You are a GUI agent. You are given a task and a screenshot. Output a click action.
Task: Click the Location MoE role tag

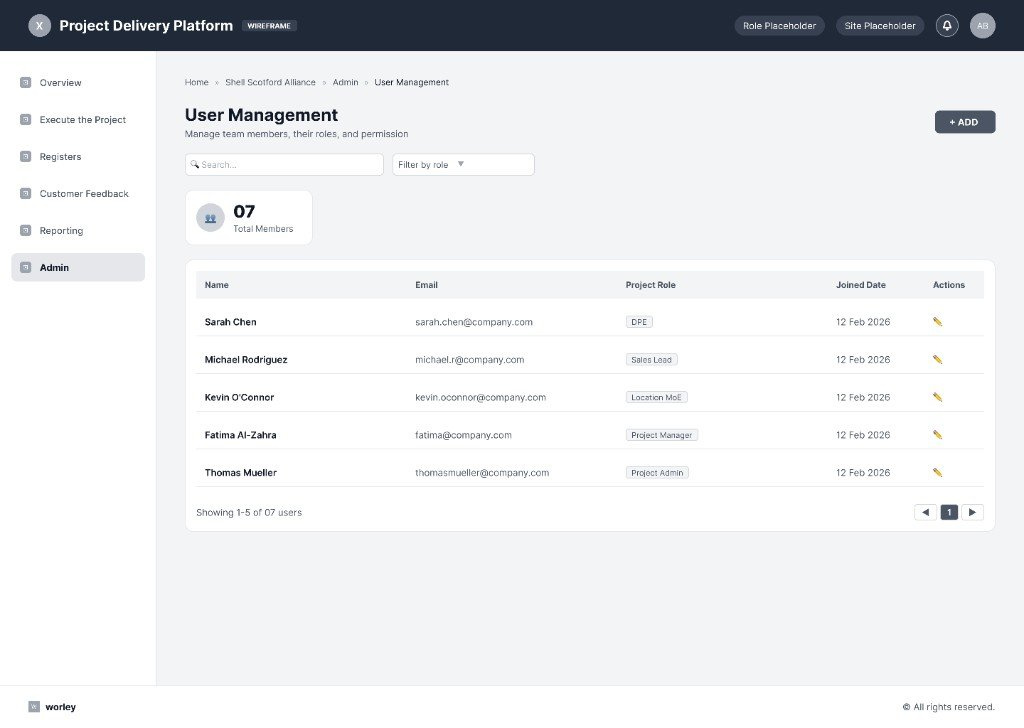(x=656, y=397)
